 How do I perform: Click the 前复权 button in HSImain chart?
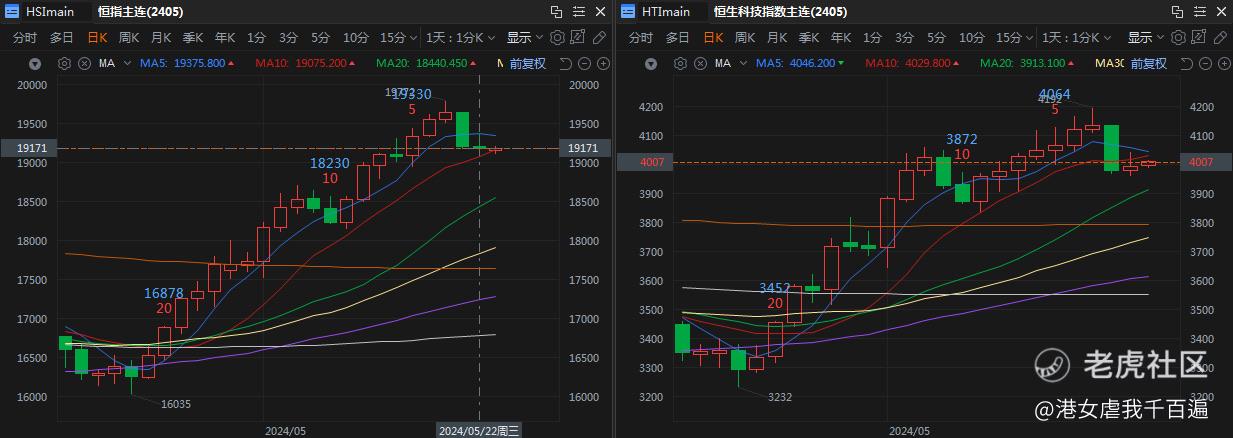[527, 63]
